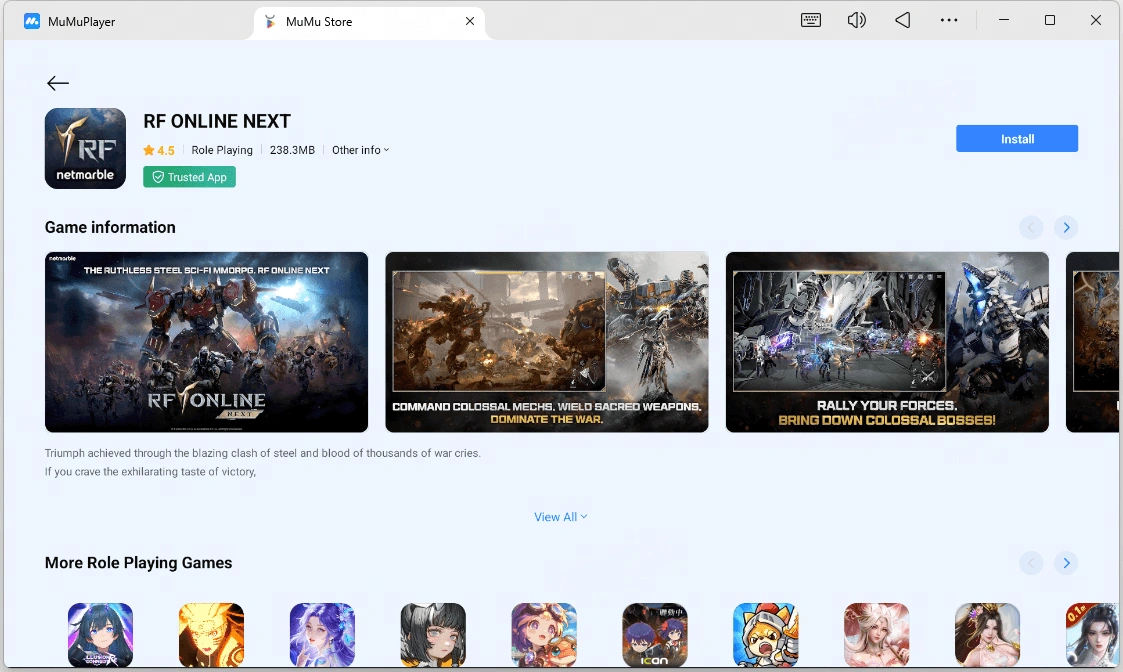
Task: Click the MuMuPlayer logo icon
Action: [32, 21]
